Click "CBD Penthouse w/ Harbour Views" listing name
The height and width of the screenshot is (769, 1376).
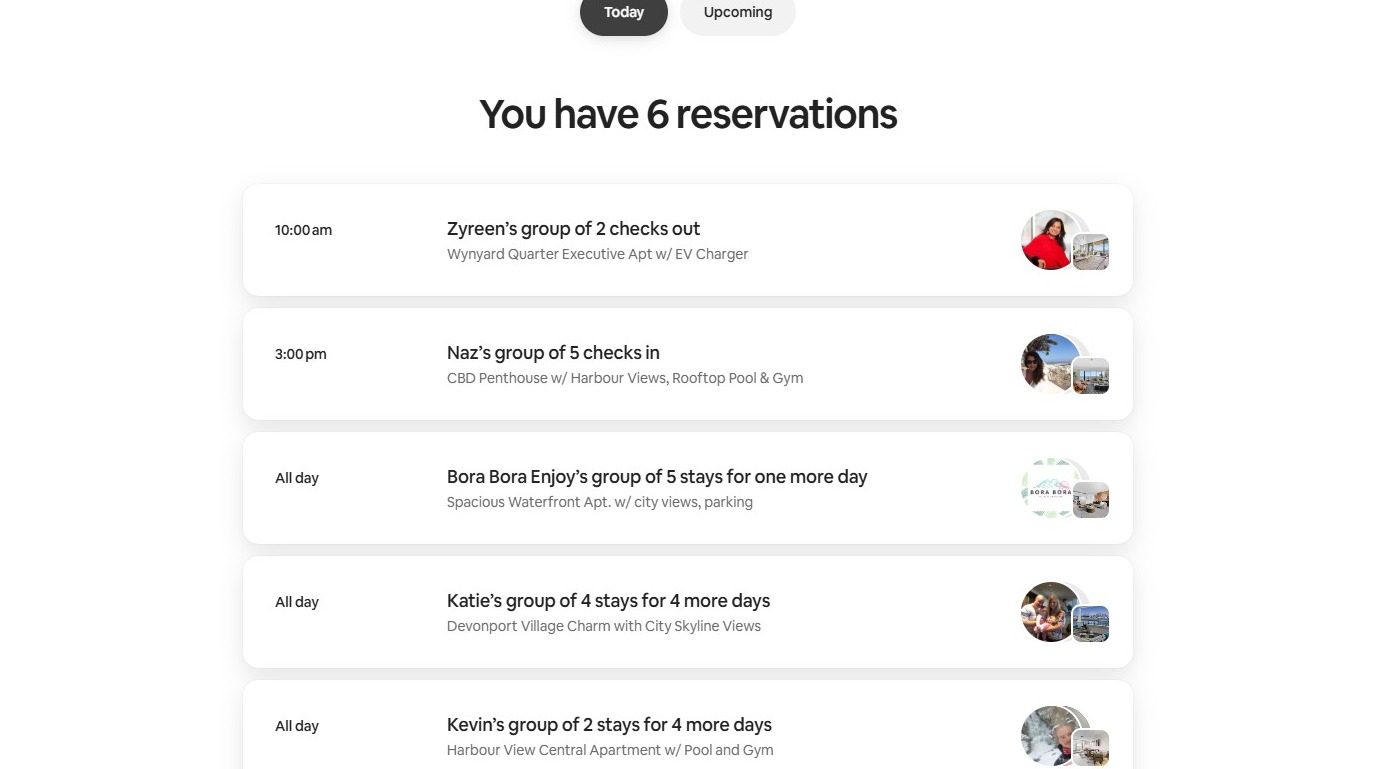tap(625, 378)
